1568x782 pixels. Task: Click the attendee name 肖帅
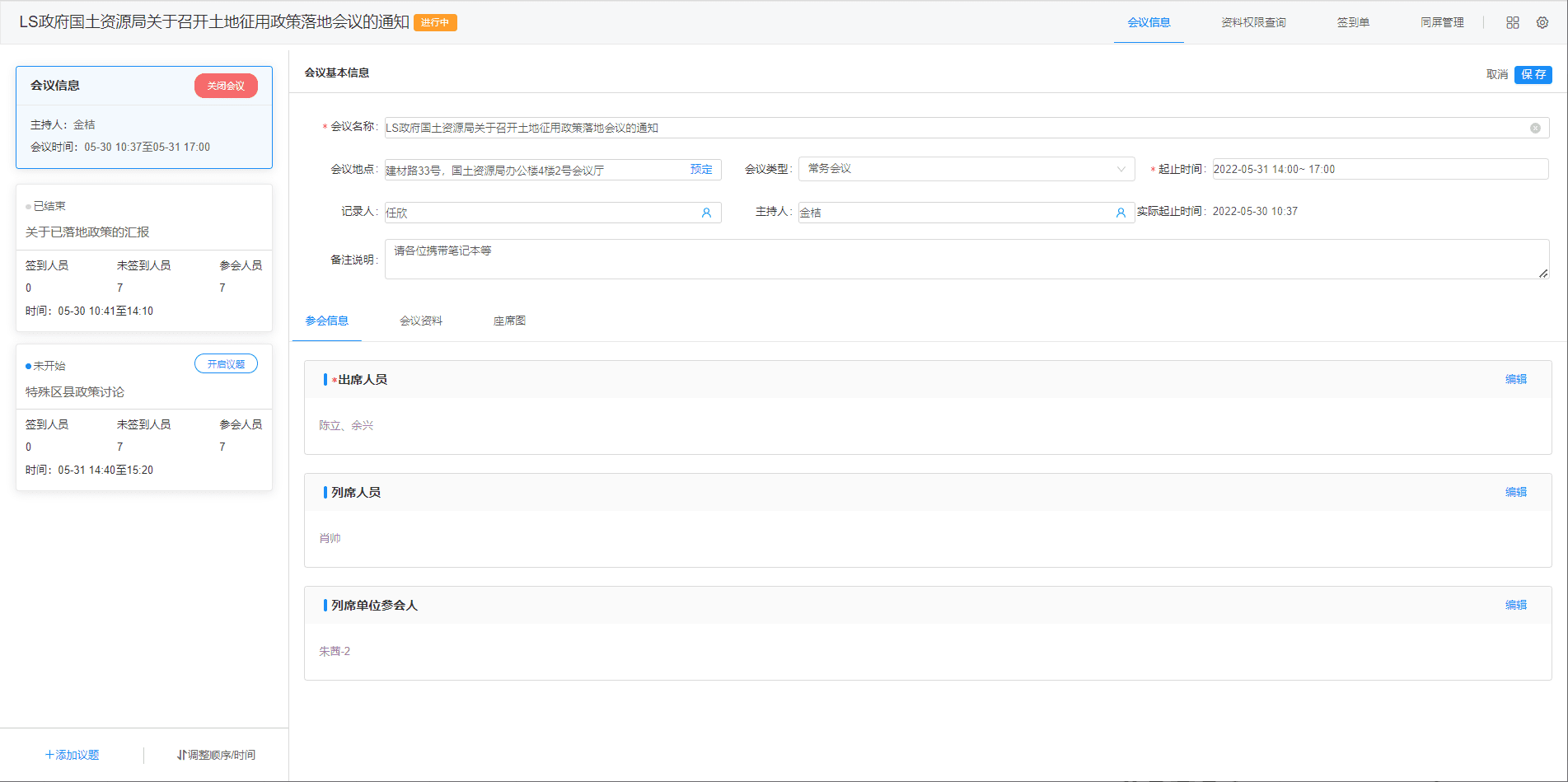pos(330,539)
